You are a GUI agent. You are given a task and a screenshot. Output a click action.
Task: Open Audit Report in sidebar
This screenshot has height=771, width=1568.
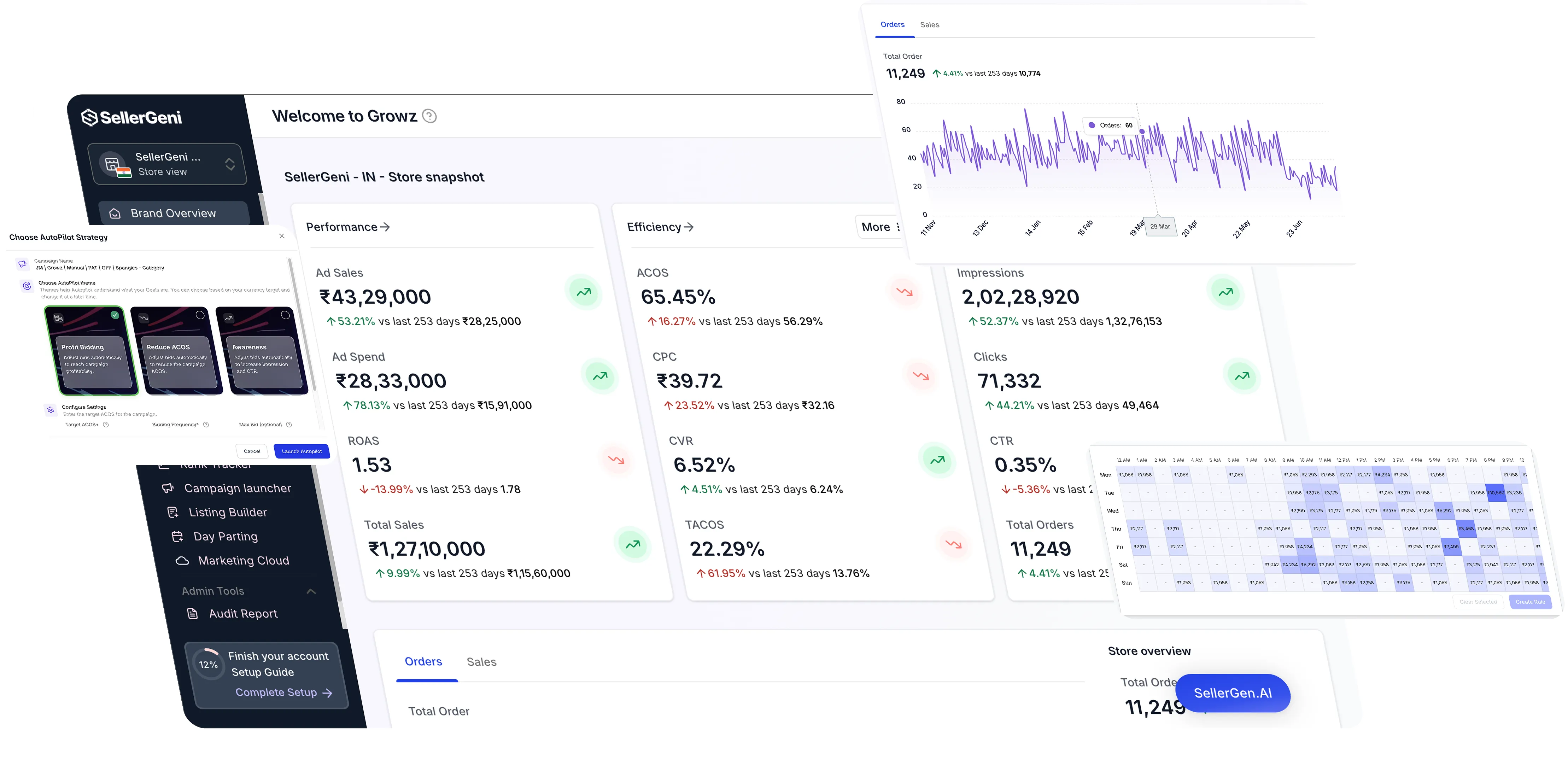pyautogui.click(x=243, y=613)
